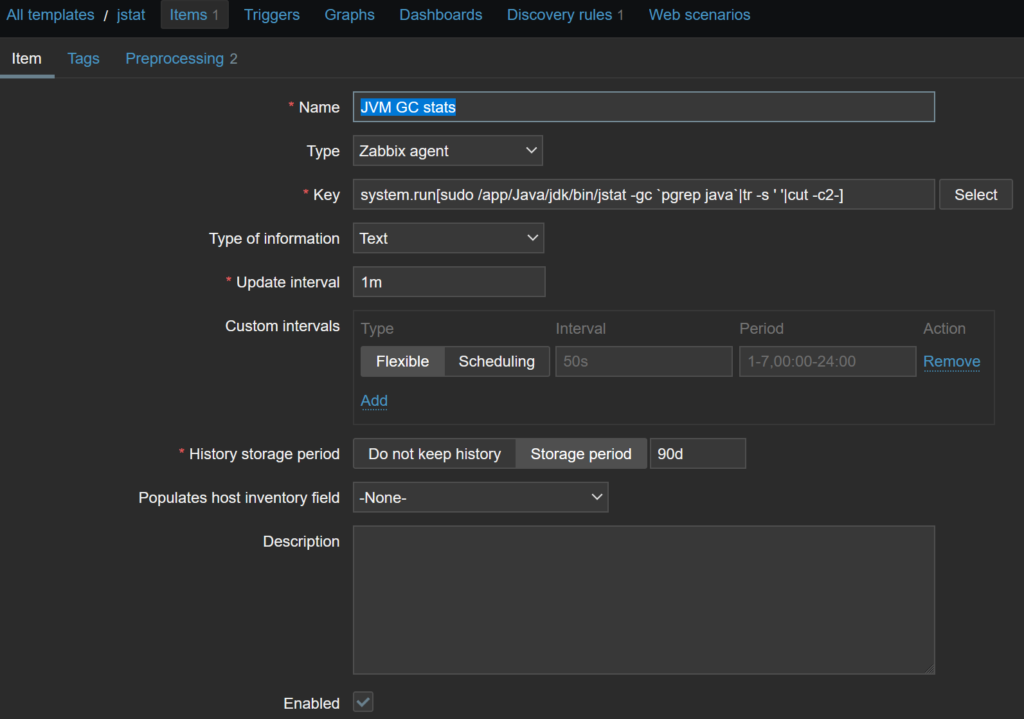Expand the Type of information dropdown

click(x=448, y=238)
